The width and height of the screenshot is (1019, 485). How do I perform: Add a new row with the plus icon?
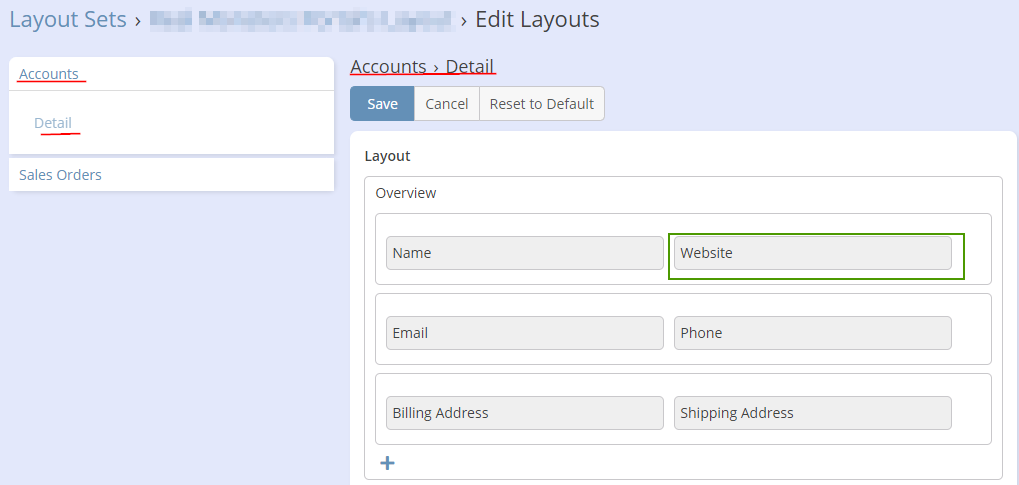coord(388,463)
